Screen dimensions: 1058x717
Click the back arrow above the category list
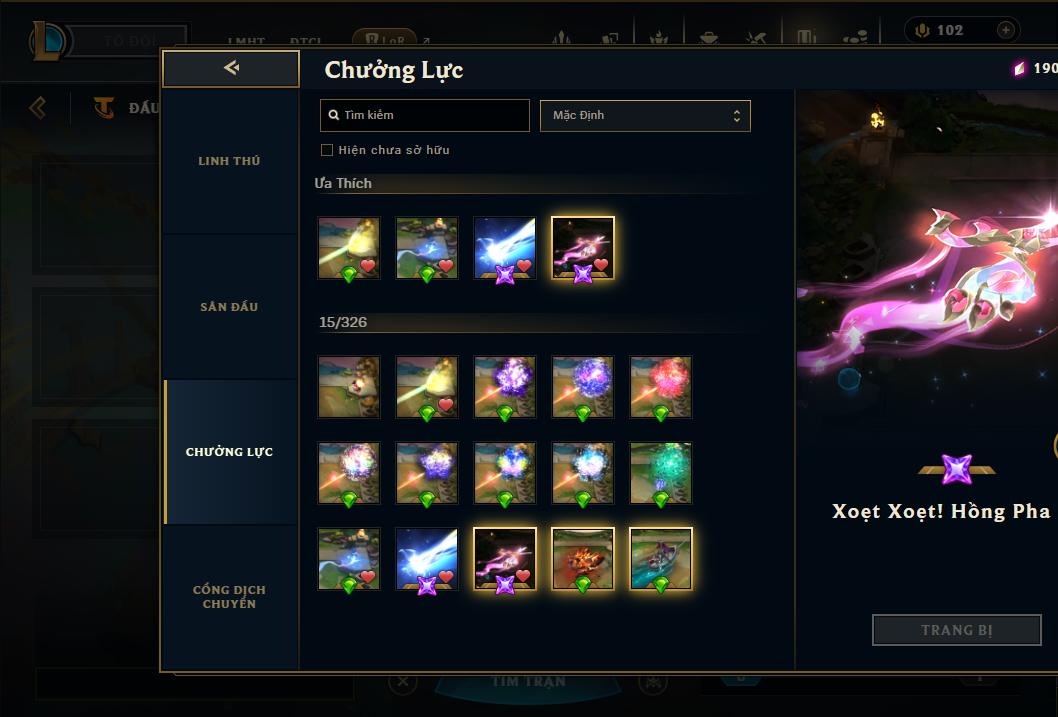231,67
